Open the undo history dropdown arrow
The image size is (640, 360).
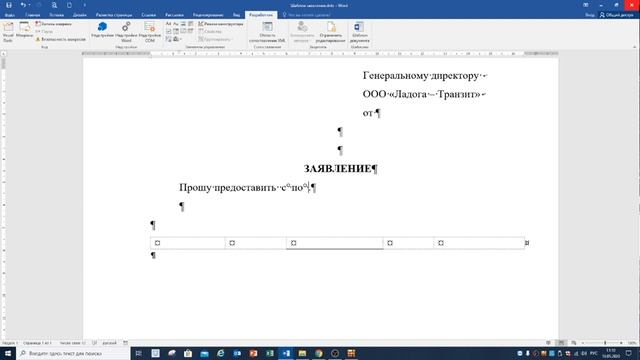(29, 5)
